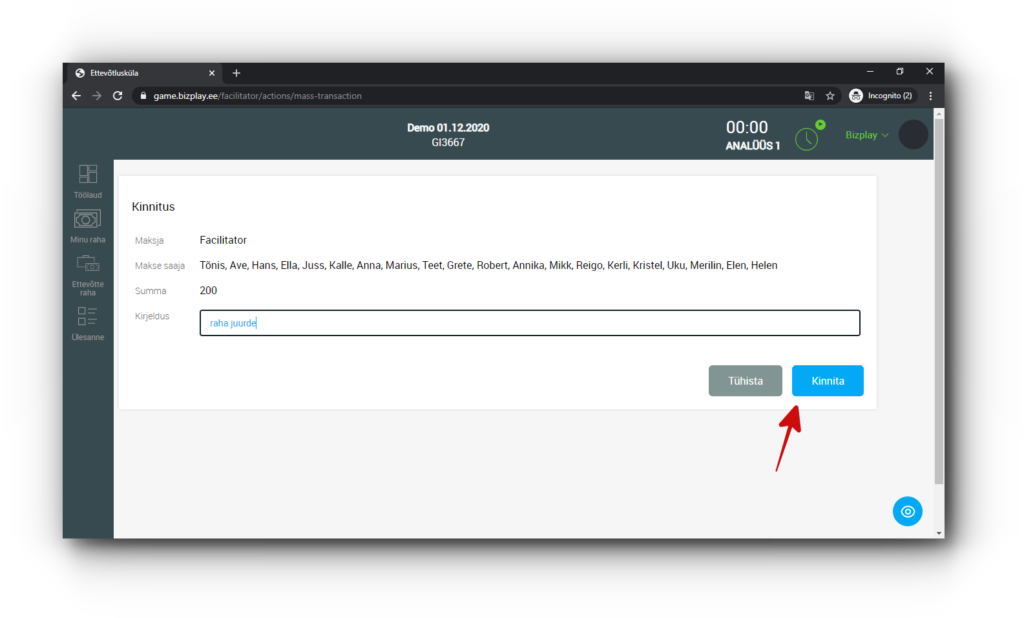Open a new browser tab
The height and width of the screenshot is (618, 1024).
coord(237,73)
